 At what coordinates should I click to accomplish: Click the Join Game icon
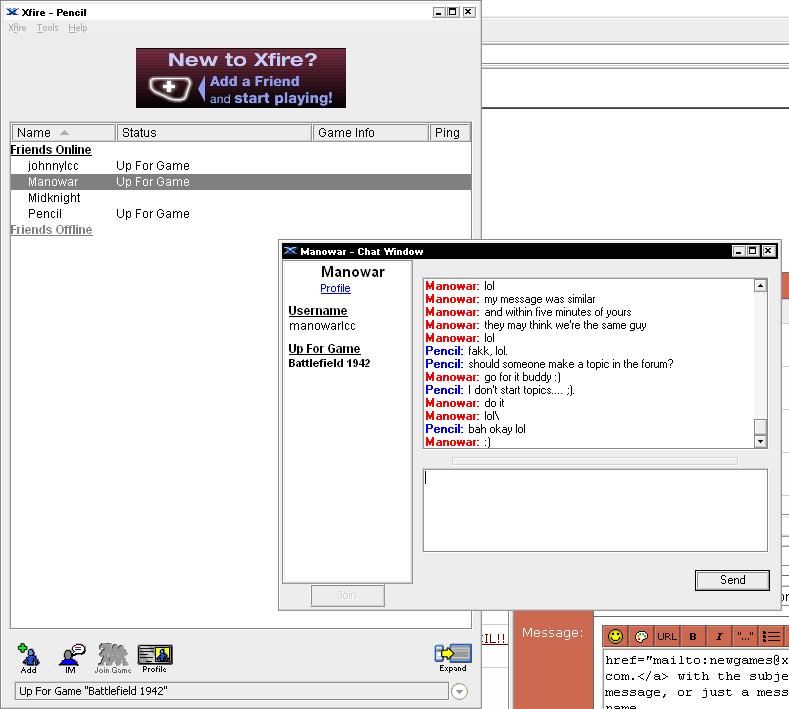[x=113, y=658]
